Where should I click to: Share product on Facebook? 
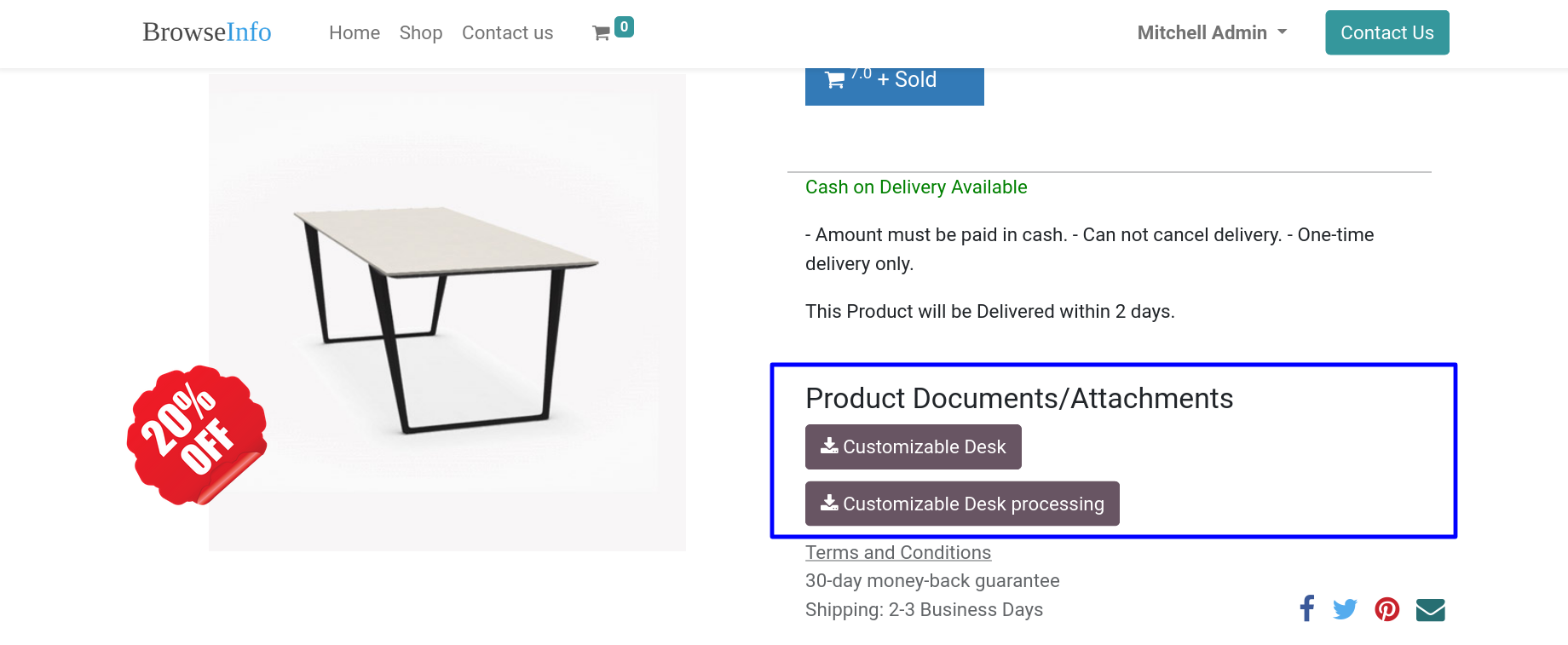pyautogui.click(x=1307, y=608)
